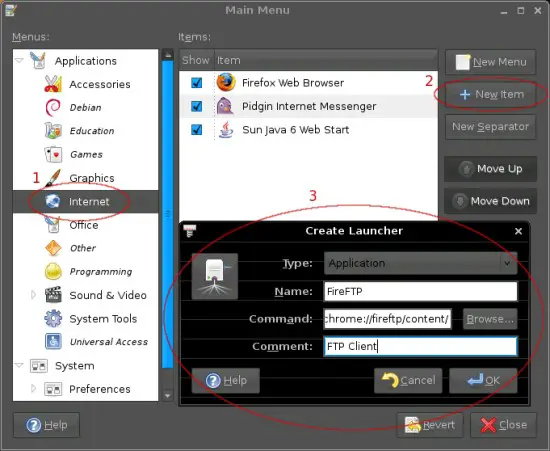Select the Debian swirl icon

(x=53, y=107)
